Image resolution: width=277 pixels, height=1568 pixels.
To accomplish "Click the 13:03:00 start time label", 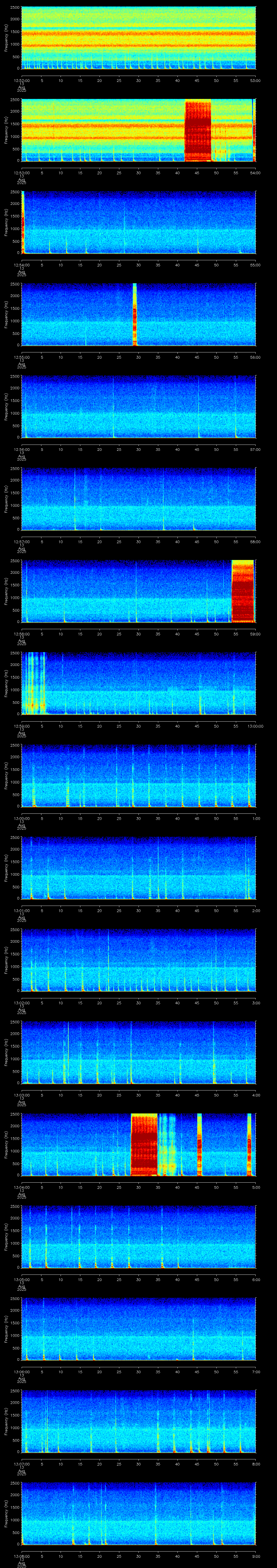I will click(x=21, y=1095).
